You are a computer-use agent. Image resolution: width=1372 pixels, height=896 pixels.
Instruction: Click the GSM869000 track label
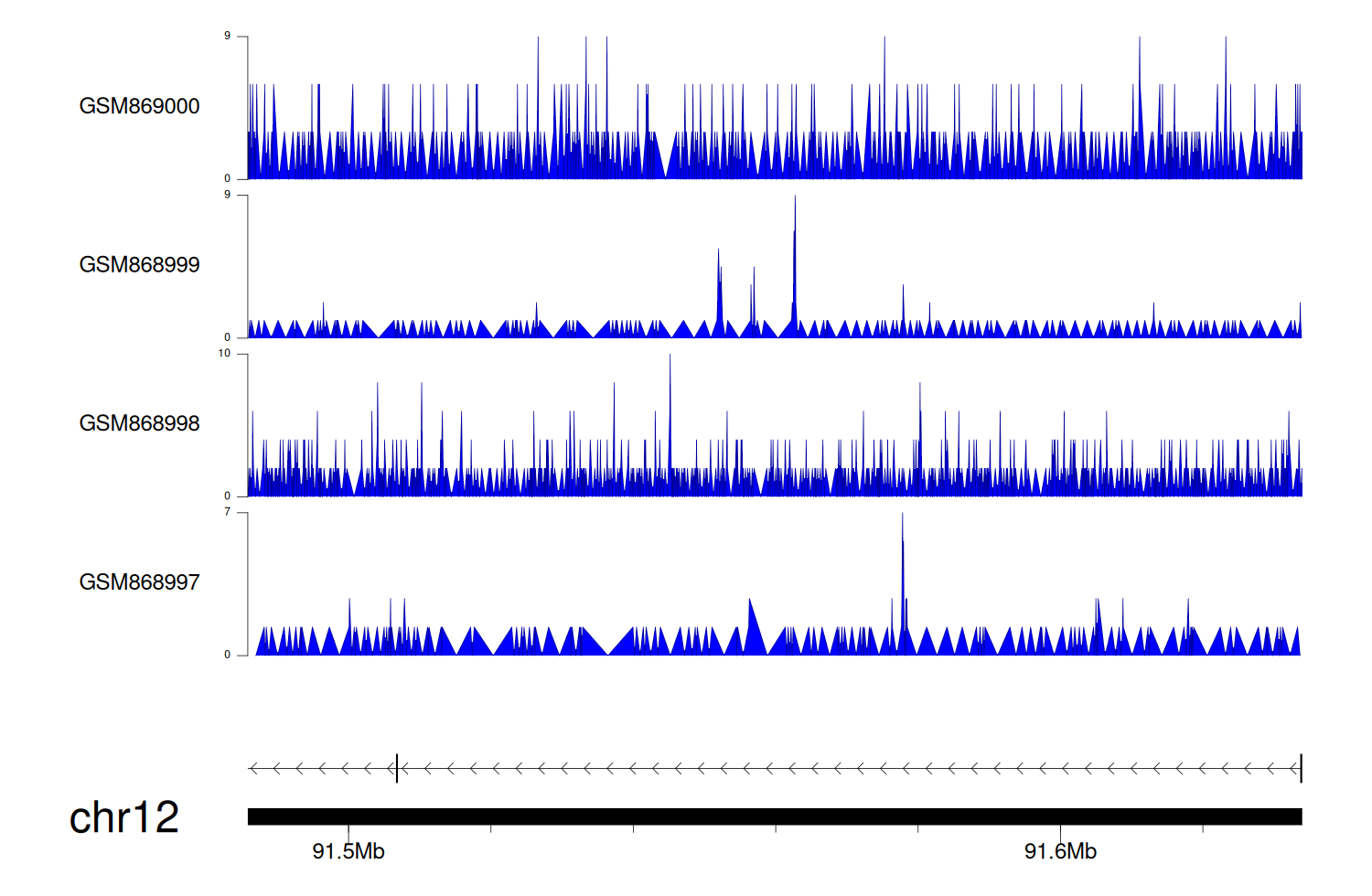(139, 106)
